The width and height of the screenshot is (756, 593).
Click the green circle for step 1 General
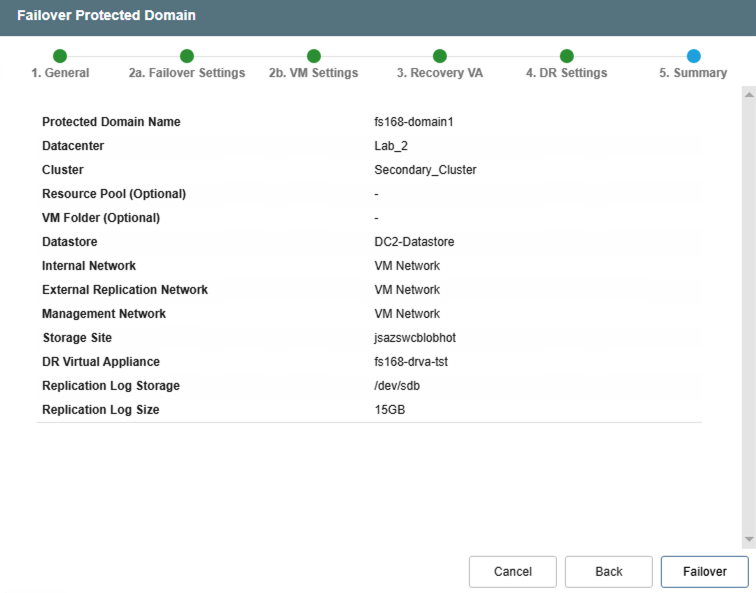click(60, 56)
